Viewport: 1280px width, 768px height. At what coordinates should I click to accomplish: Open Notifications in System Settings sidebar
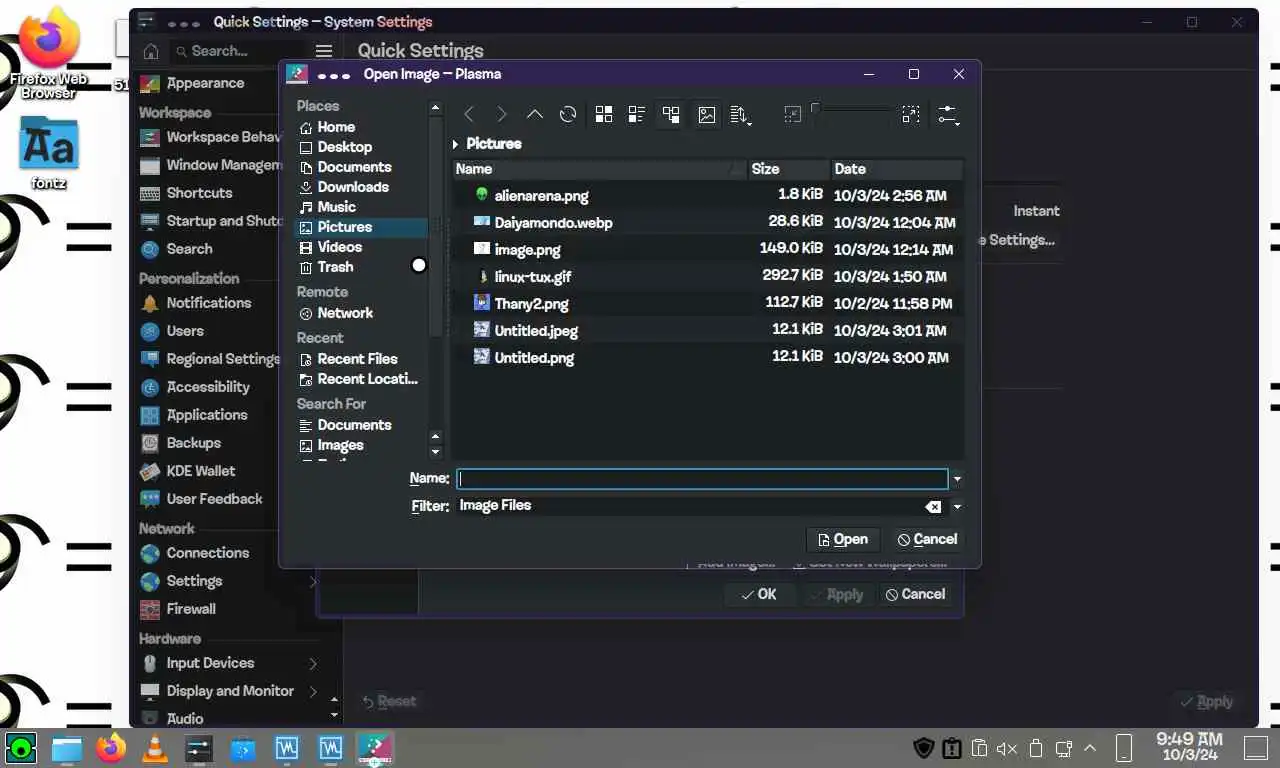(x=209, y=303)
